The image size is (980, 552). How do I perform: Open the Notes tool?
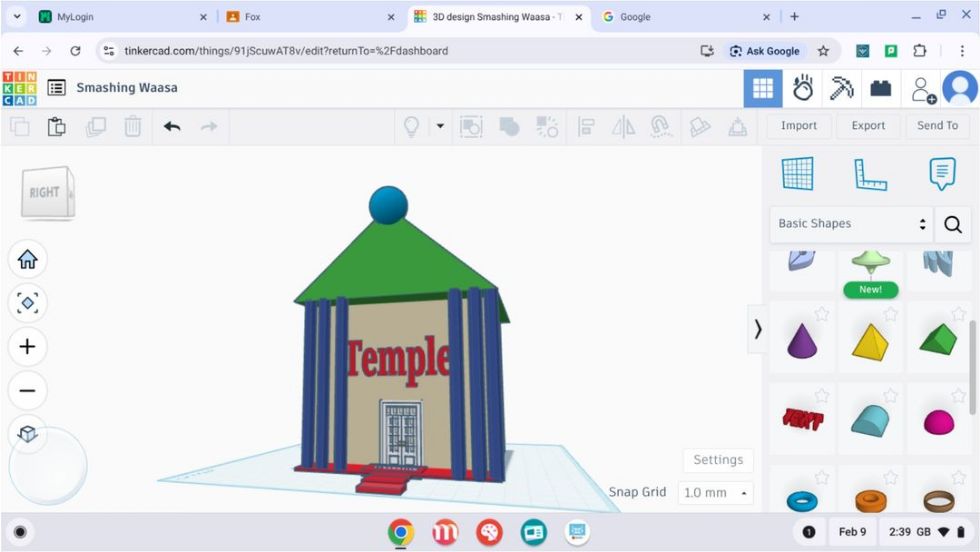pos(941,174)
